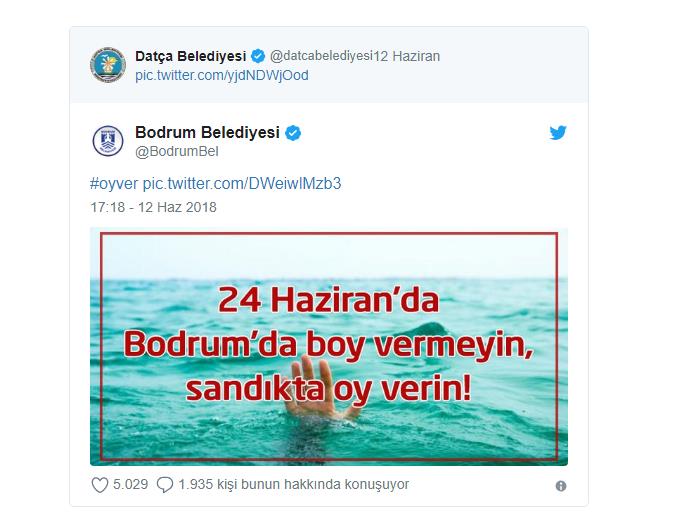Open pic.twitter.com/yjdNDWjOod link
Image resolution: width=688 pixels, height=526 pixels.
pos(222,75)
